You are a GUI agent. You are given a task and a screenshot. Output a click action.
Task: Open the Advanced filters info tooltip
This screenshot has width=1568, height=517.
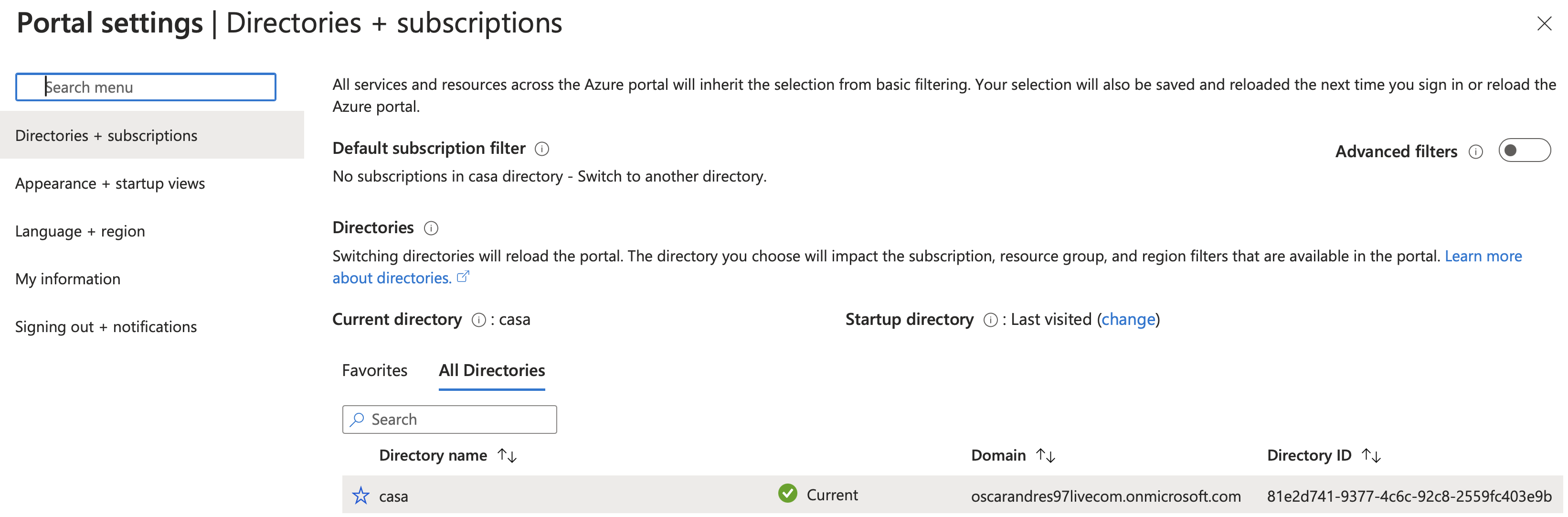[x=1475, y=152]
